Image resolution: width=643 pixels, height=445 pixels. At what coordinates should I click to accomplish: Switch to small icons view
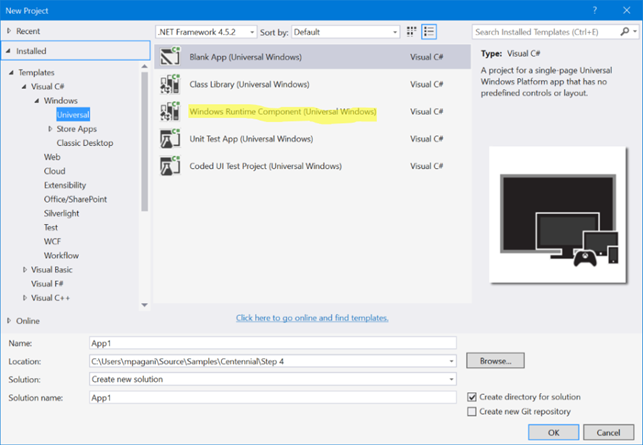click(411, 32)
